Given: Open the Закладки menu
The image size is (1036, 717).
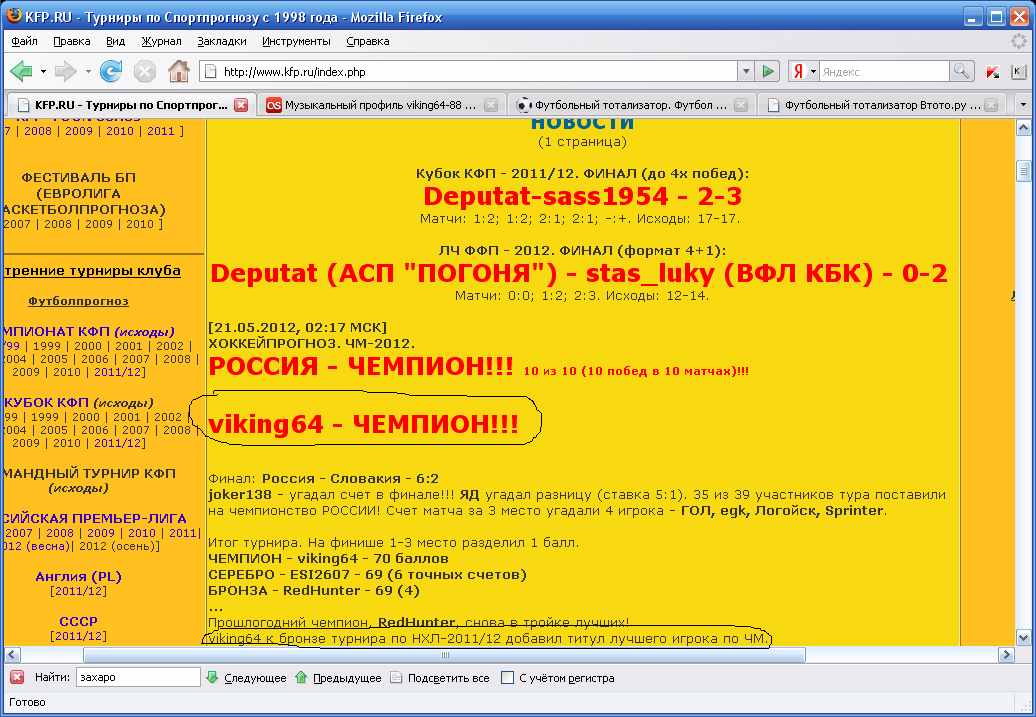Looking at the screenshot, I should tap(222, 41).
